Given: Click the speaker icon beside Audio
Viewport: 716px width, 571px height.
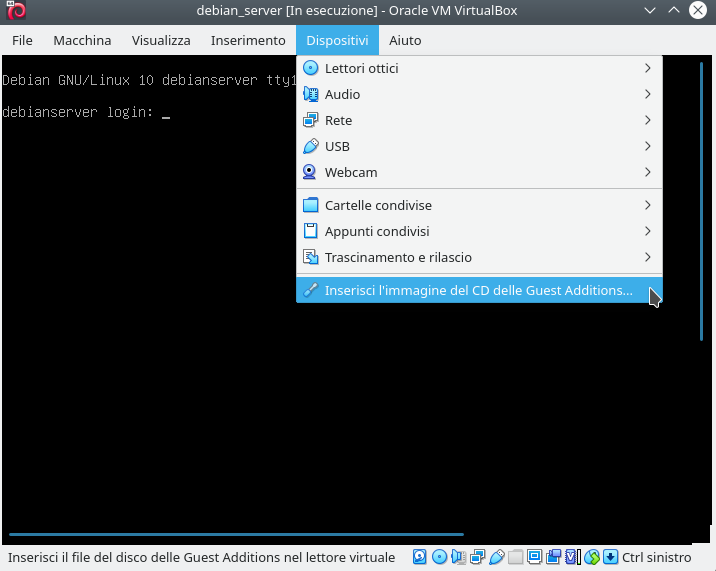Looking at the screenshot, I should click(311, 94).
